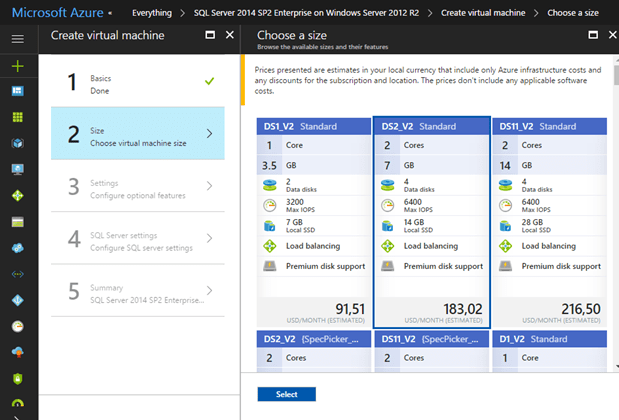The image size is (619, 420).
Task: Go to Everything in the breadcrumb
Action: (152, 13)
